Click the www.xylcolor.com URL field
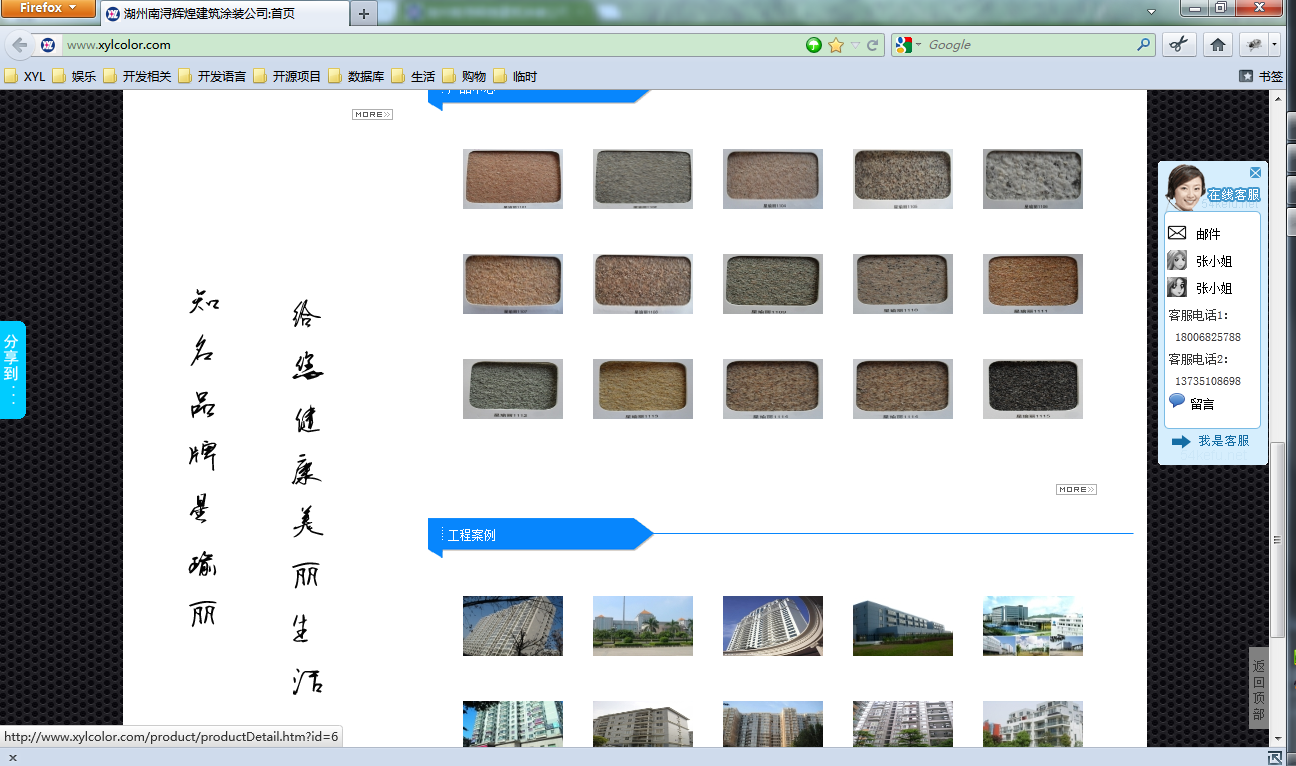The width and height of the screenshot is (1296, 766). (x=432, y=45)
